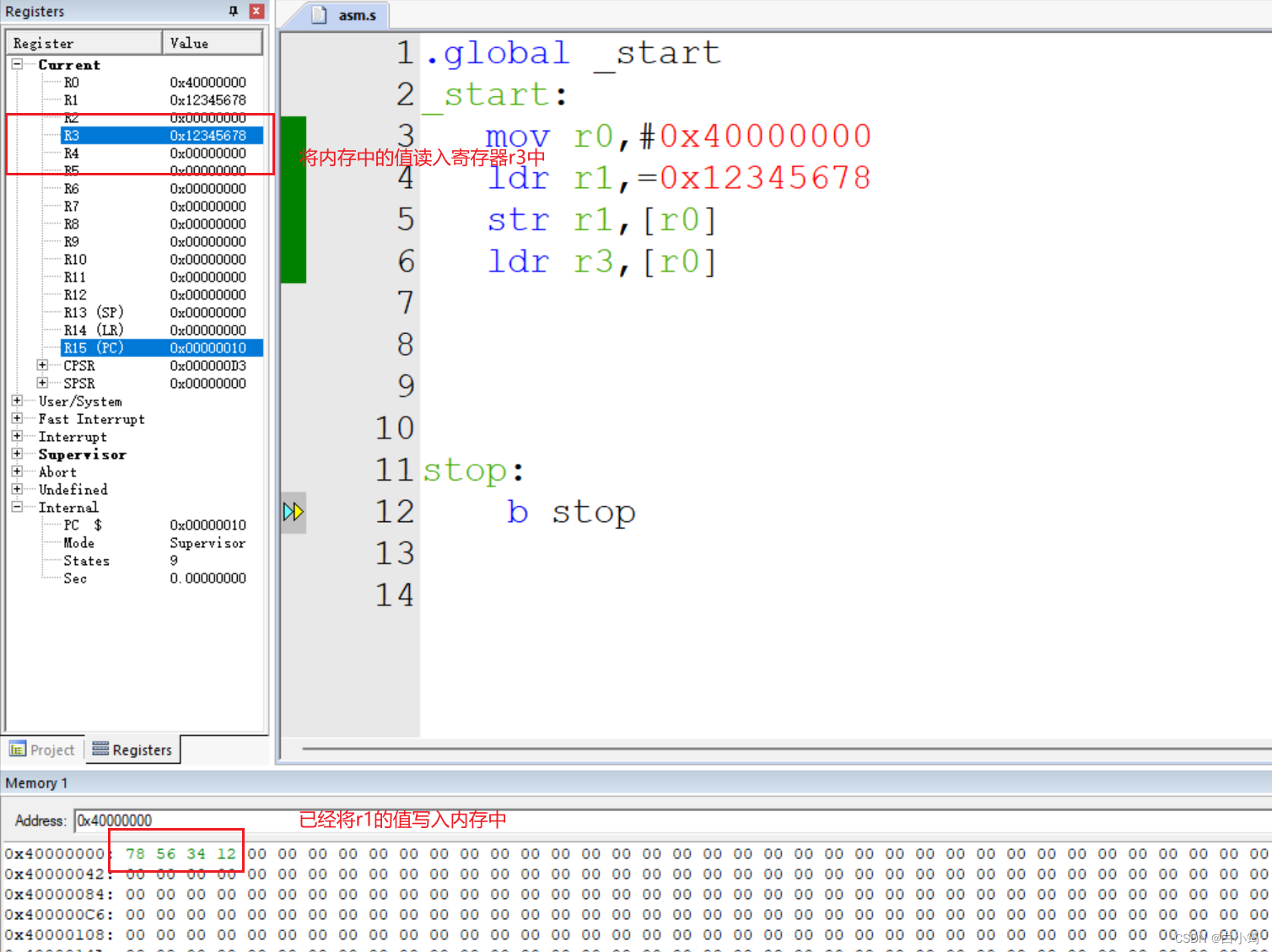Click R0 value 0x40000000
This screenshot has height=952, width=1272.
[208, 82]
